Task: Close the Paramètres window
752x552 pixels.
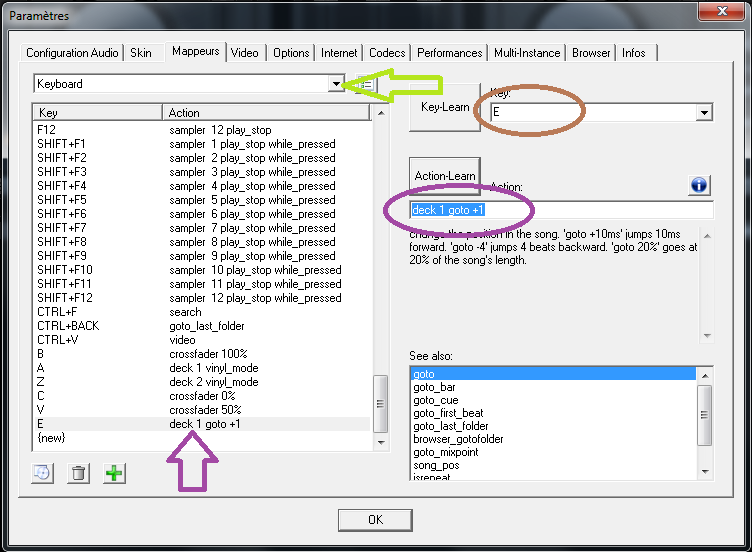Action: pyautogui.click(x=722, y=11)
